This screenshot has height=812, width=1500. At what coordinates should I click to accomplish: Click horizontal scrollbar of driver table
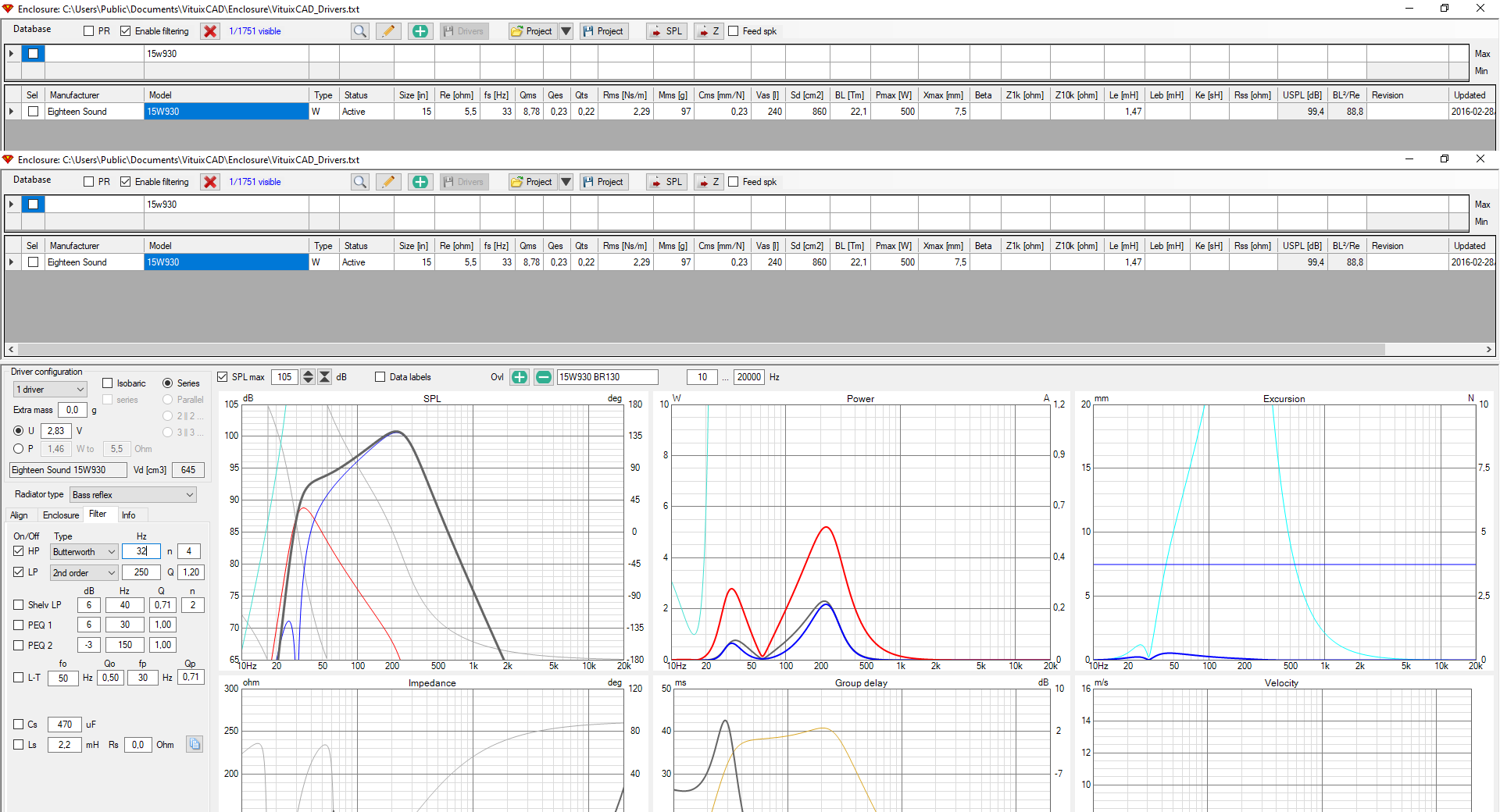[702, 349]
